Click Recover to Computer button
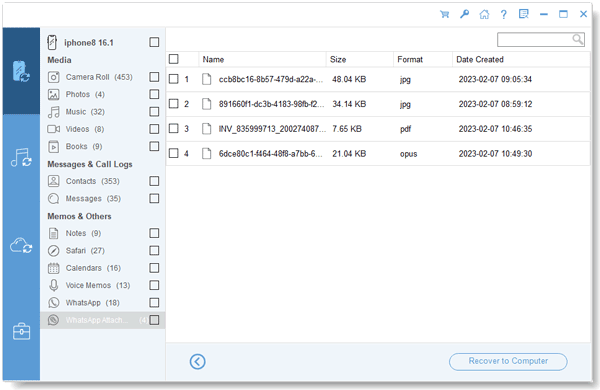600x390 pixels. [x=508, y=361]
